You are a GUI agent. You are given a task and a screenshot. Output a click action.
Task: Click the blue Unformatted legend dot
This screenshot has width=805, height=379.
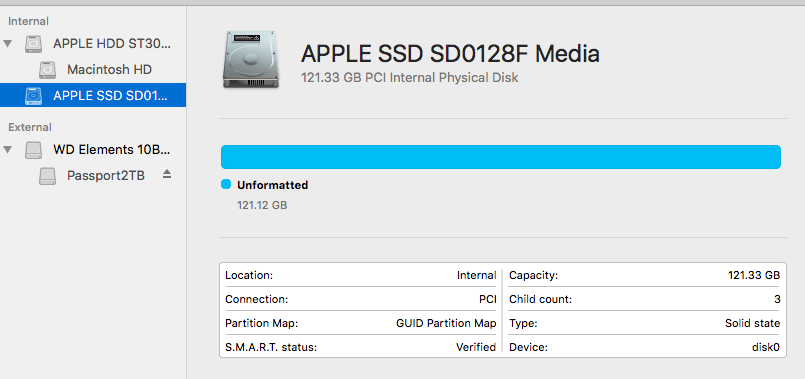click(x=225, y=184)
